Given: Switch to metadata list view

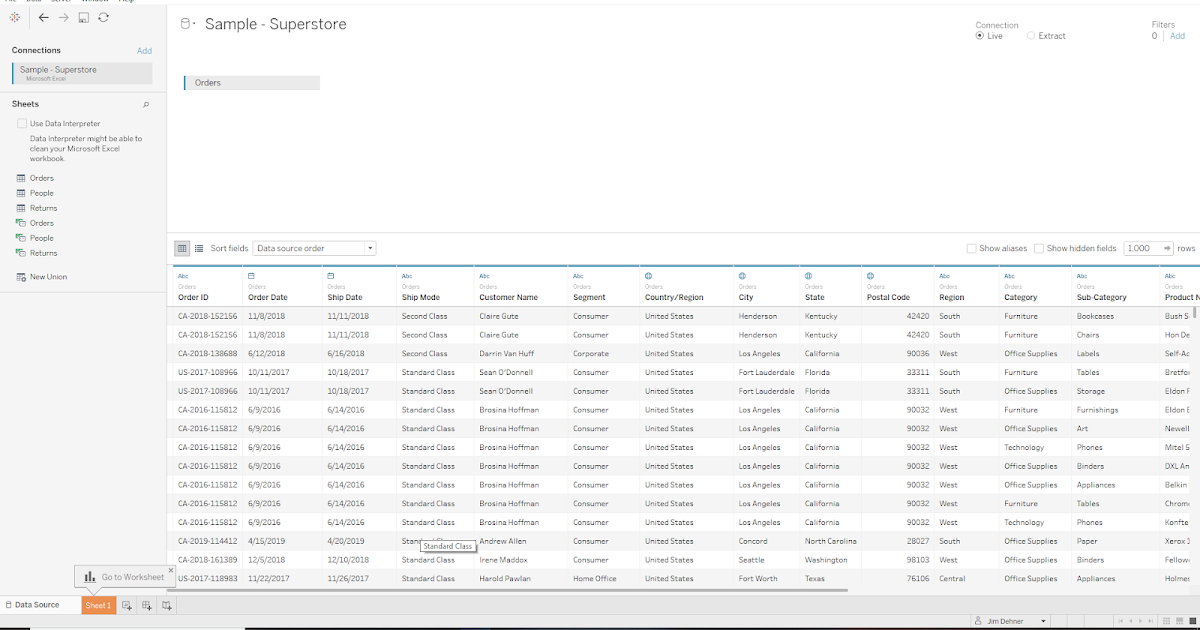Looking at the screenshot, I should tap(199, 248).
